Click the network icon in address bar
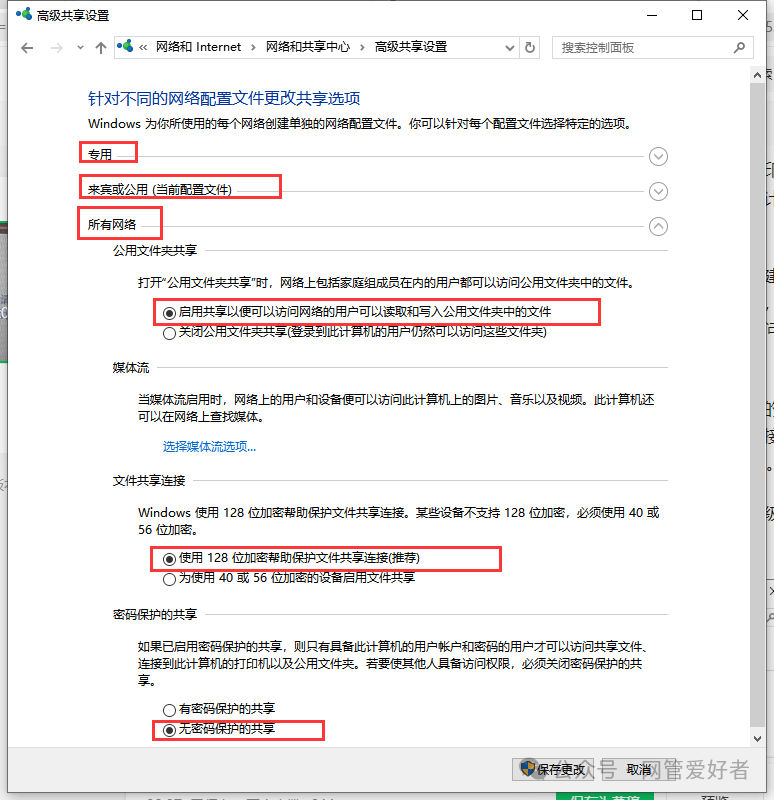This screenshot has width=774, height=800. (125, 46)
